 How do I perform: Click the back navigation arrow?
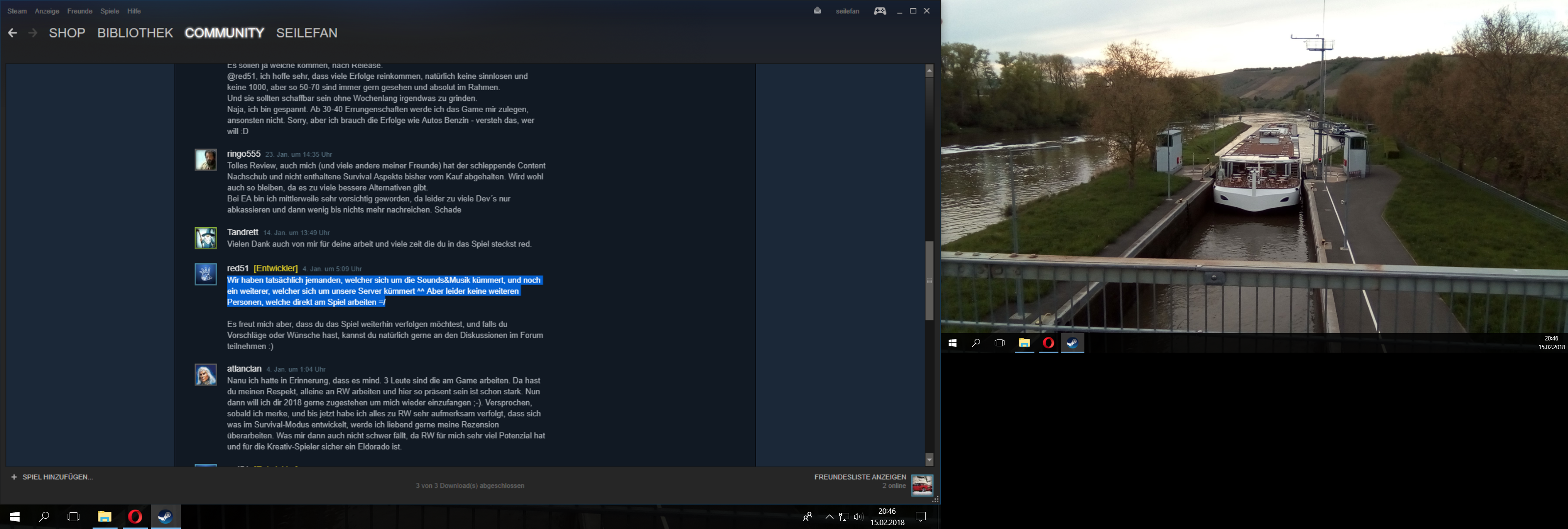coord(12,33)
